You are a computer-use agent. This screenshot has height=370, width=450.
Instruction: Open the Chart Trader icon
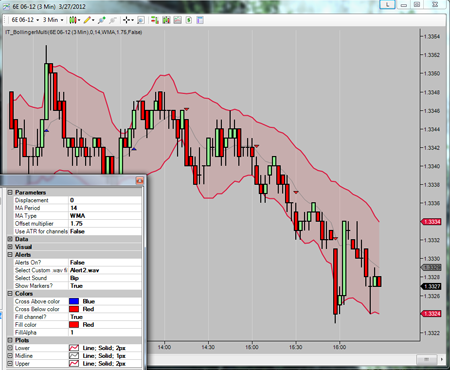(x=155, y=20)
